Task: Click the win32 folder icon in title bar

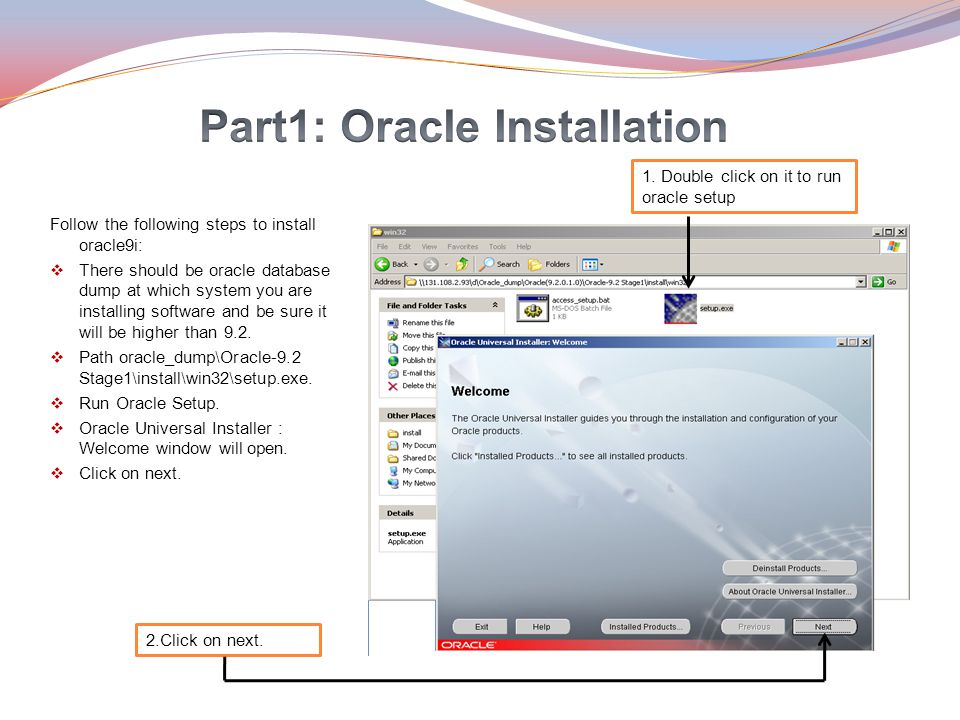Action: tap(377, 232)
